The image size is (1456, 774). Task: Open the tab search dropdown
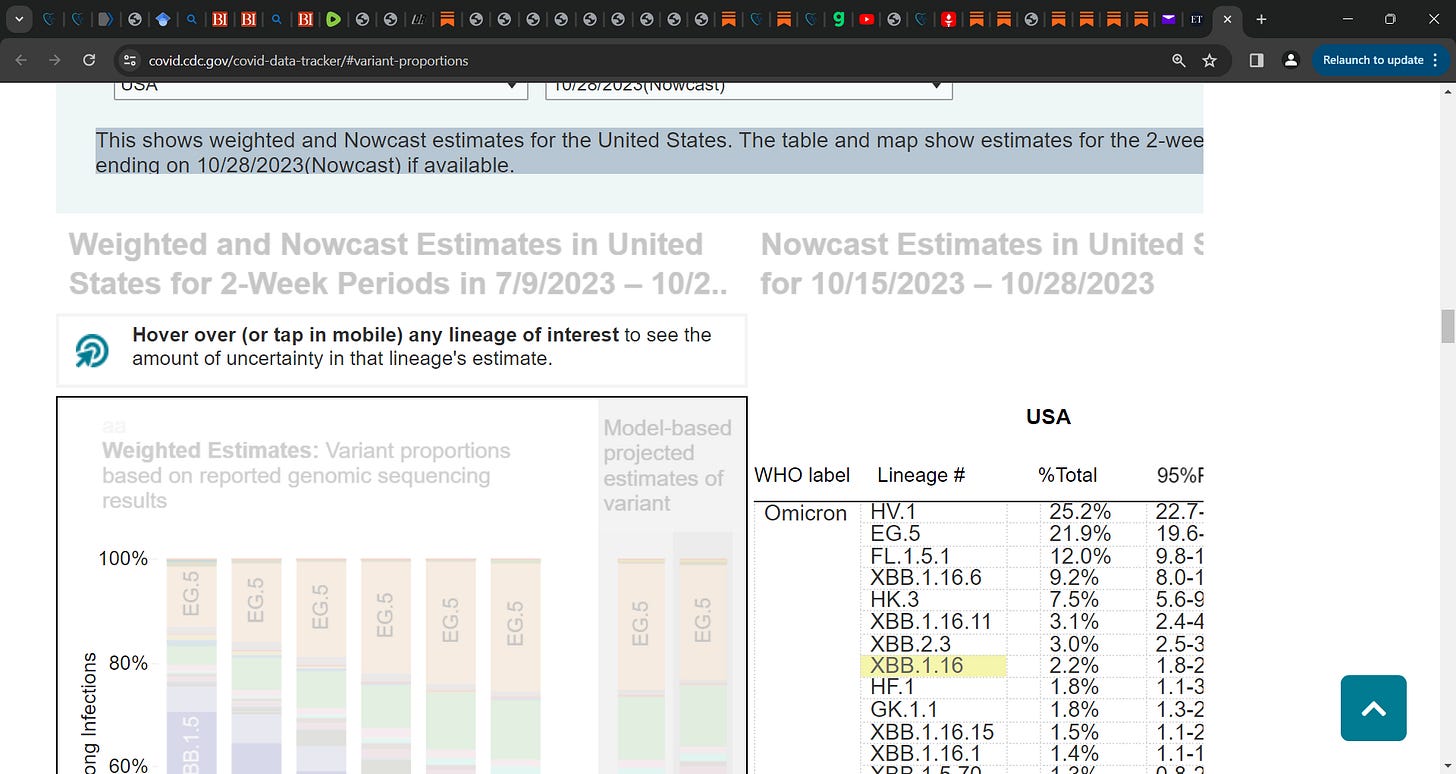[x=19, y=19]
